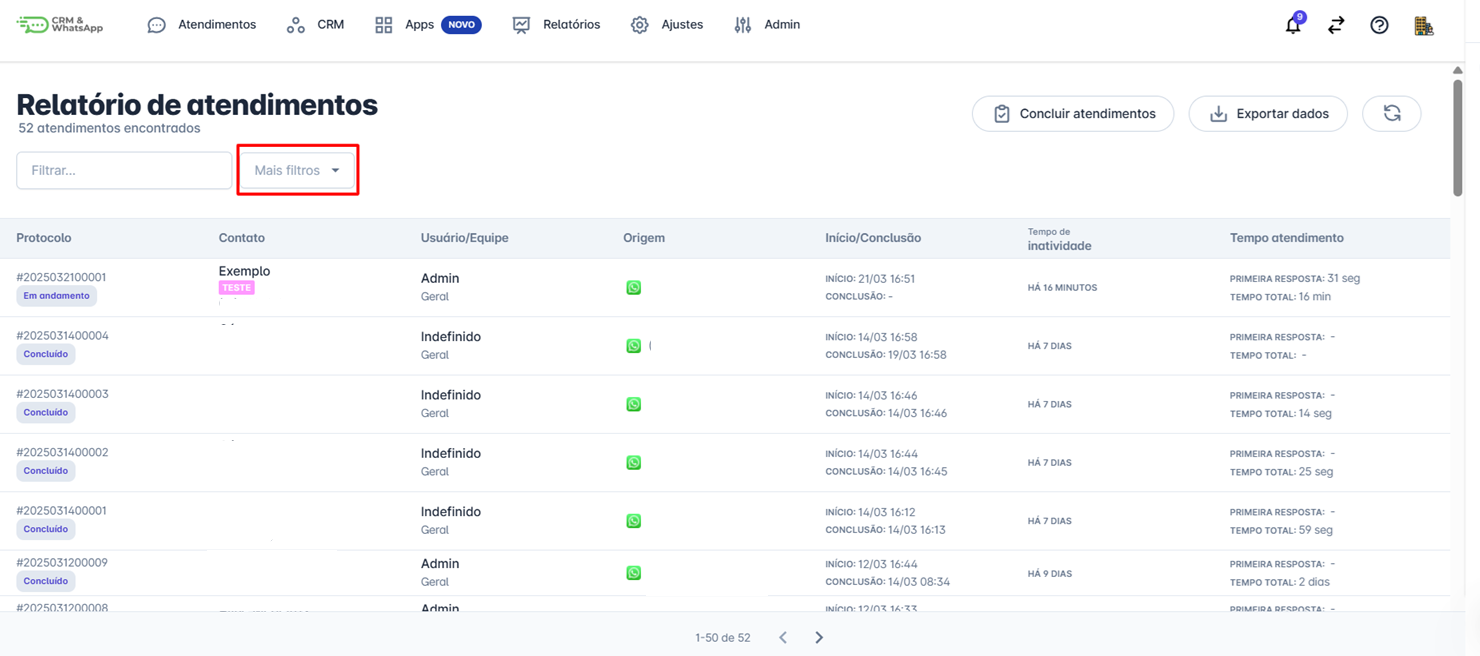Open the help question mark icon
Screen dimensions: 1480x656
(x=1379, y=26)
